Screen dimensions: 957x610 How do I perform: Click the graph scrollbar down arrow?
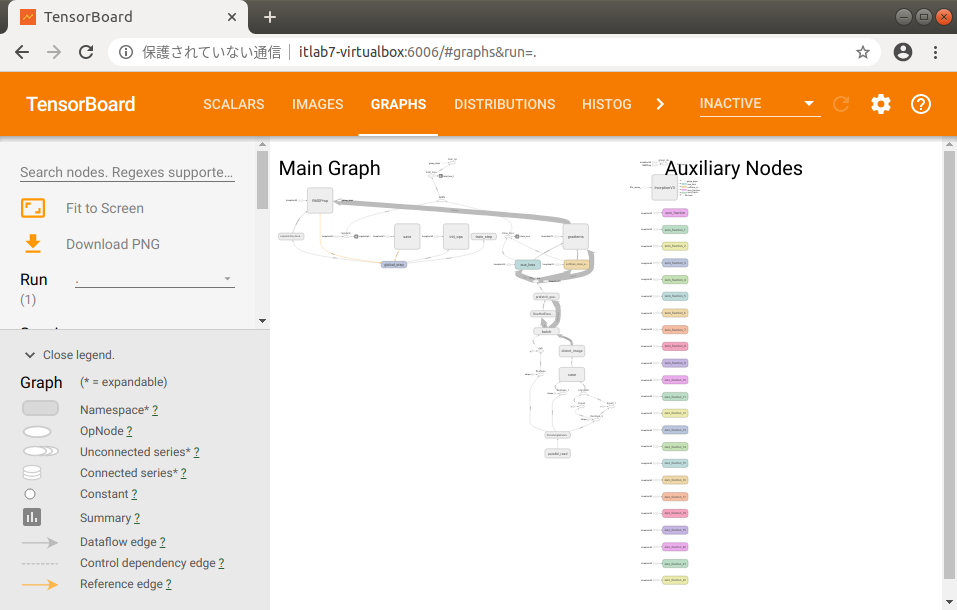click(x=949, y=601)
